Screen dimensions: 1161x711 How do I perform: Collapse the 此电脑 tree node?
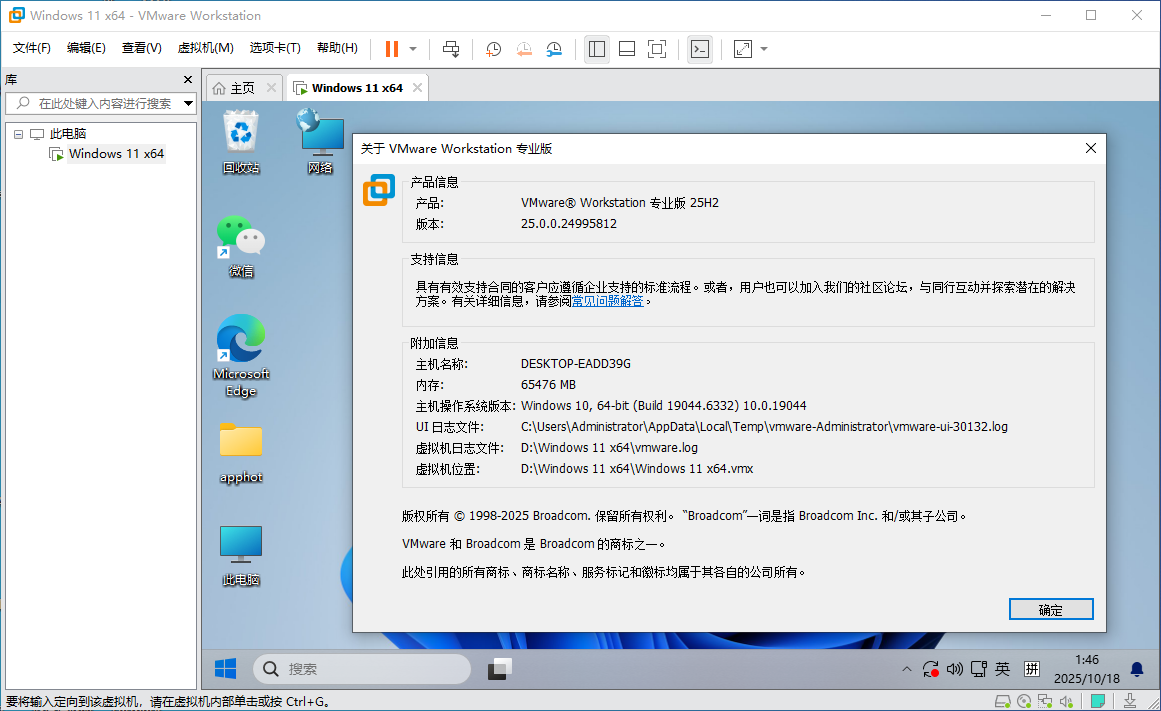tap(18, 134)
